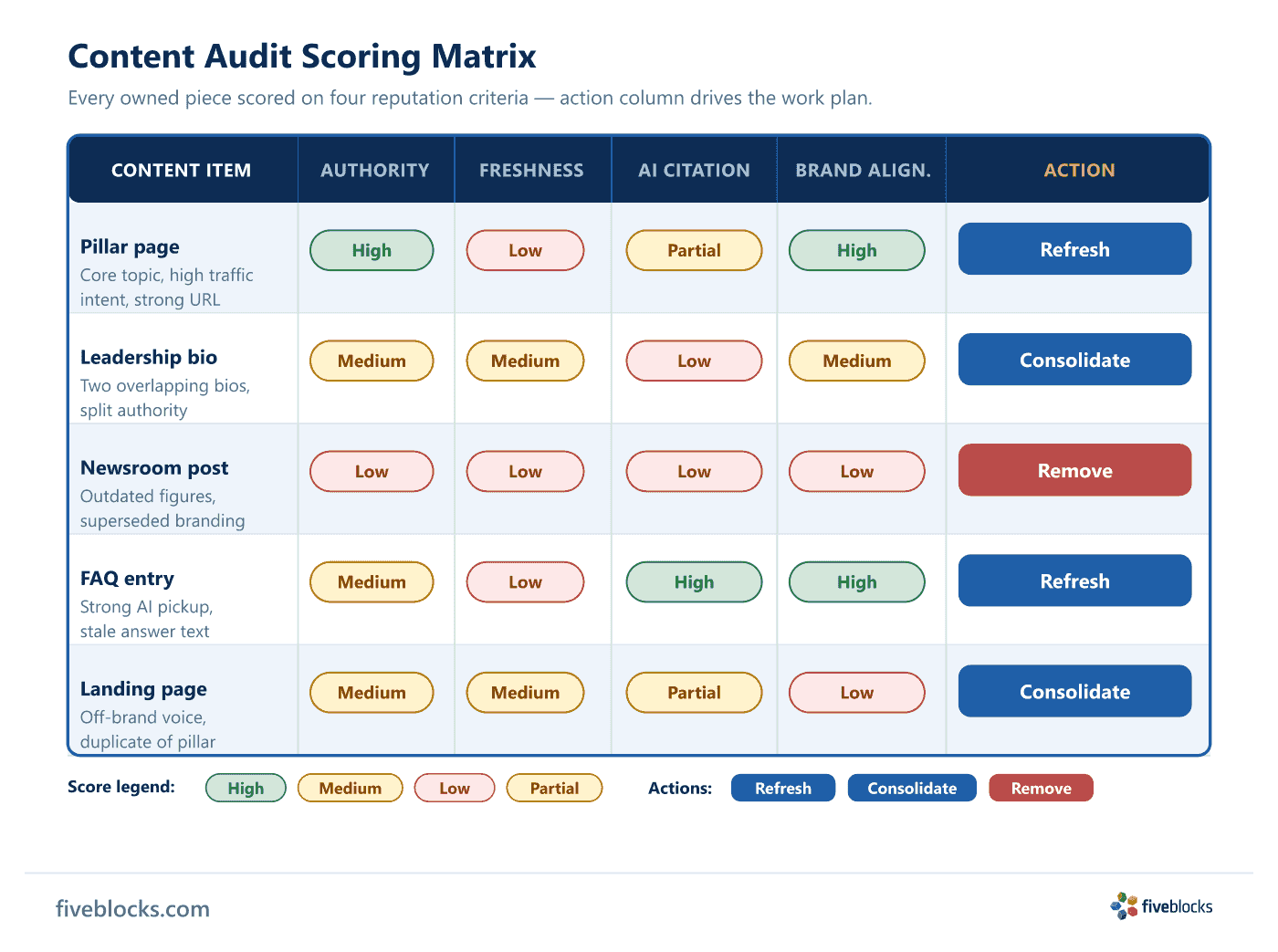Image resolution: width=1278 pixels, height=952 pixels.
Task: Select the 'FAQ entry' row title
Action: coord(127,579)
